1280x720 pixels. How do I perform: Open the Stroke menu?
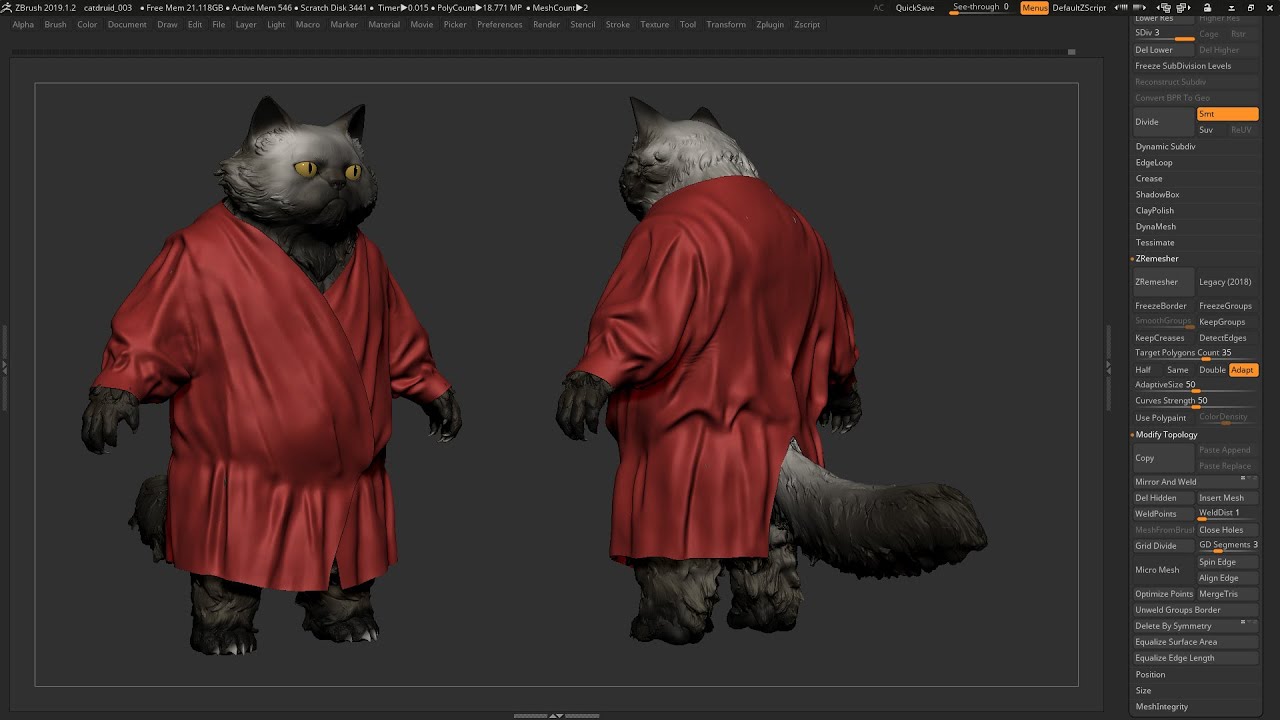pyautogui.click(x=618, y=24)
